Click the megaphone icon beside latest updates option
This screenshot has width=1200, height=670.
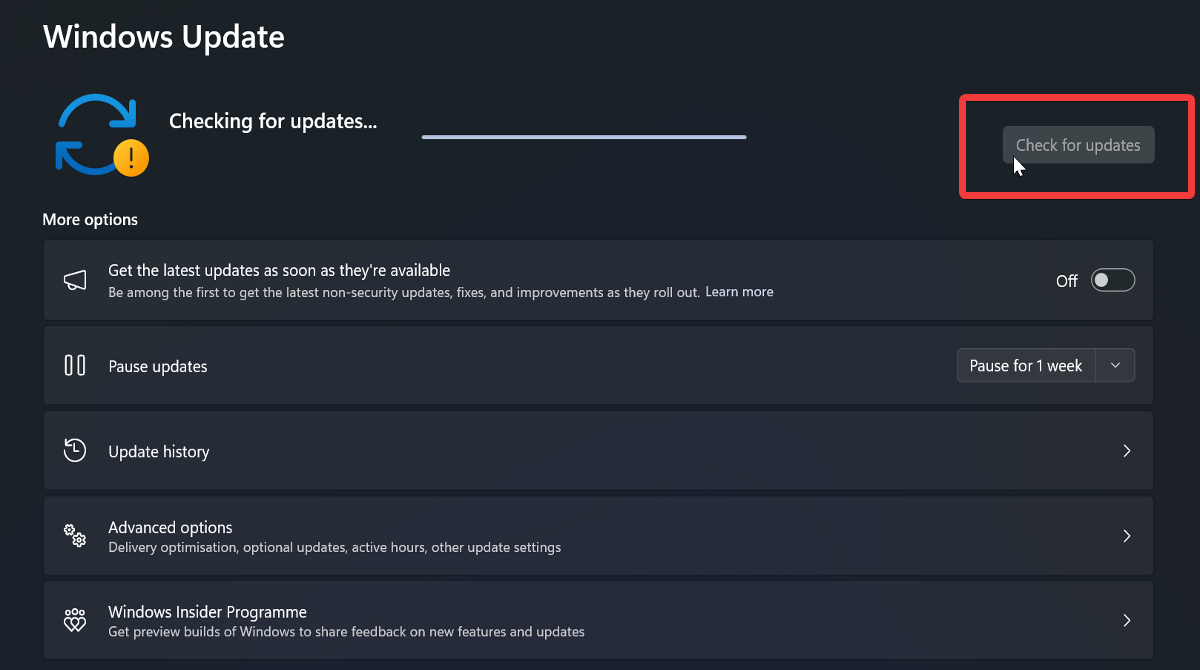coord(75,280)
